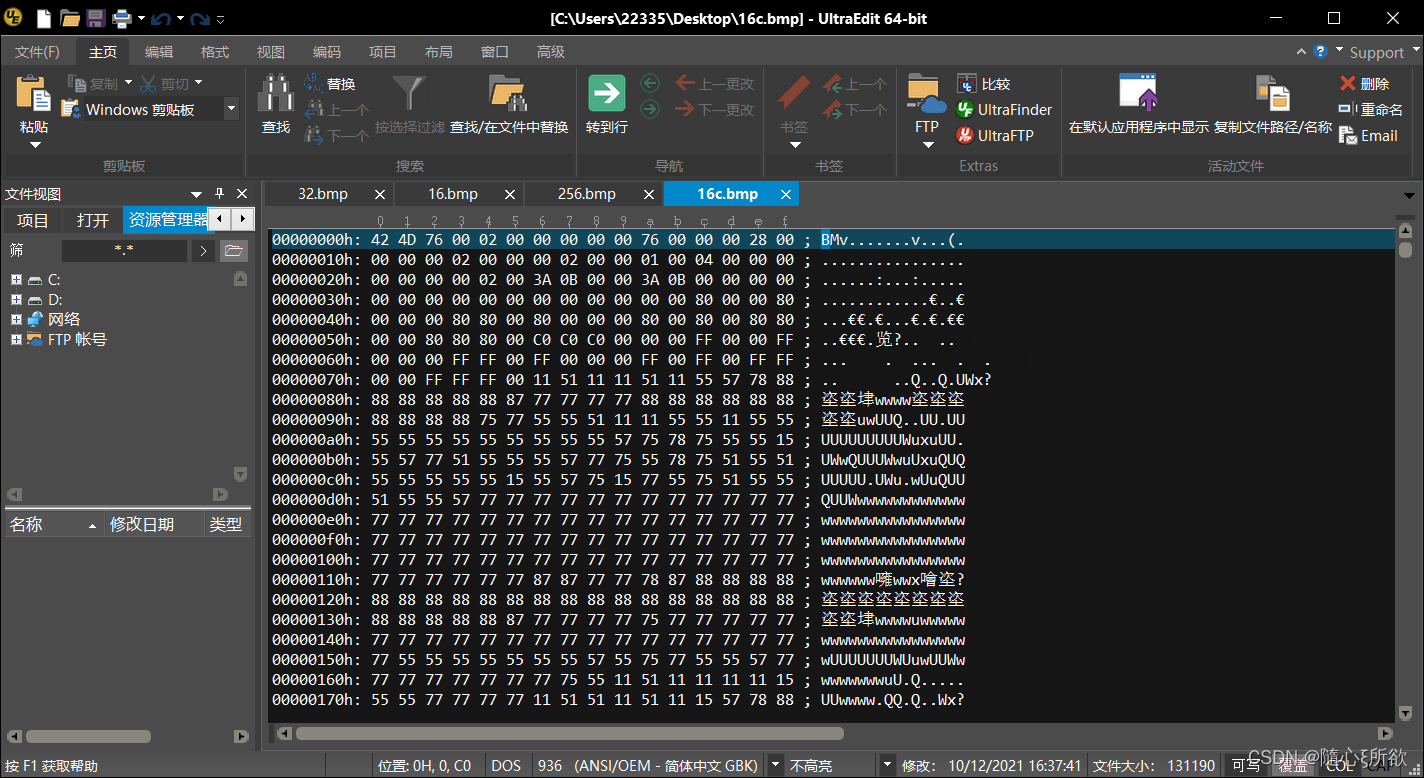Select the 打开 tab in File View

click(x=93, y=220)
